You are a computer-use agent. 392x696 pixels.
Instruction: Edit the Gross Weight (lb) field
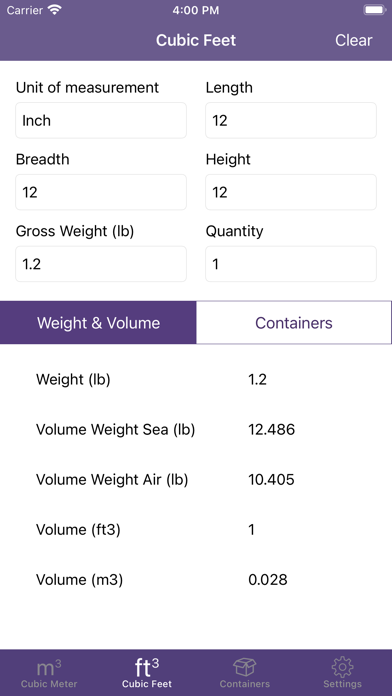[101, 264]
